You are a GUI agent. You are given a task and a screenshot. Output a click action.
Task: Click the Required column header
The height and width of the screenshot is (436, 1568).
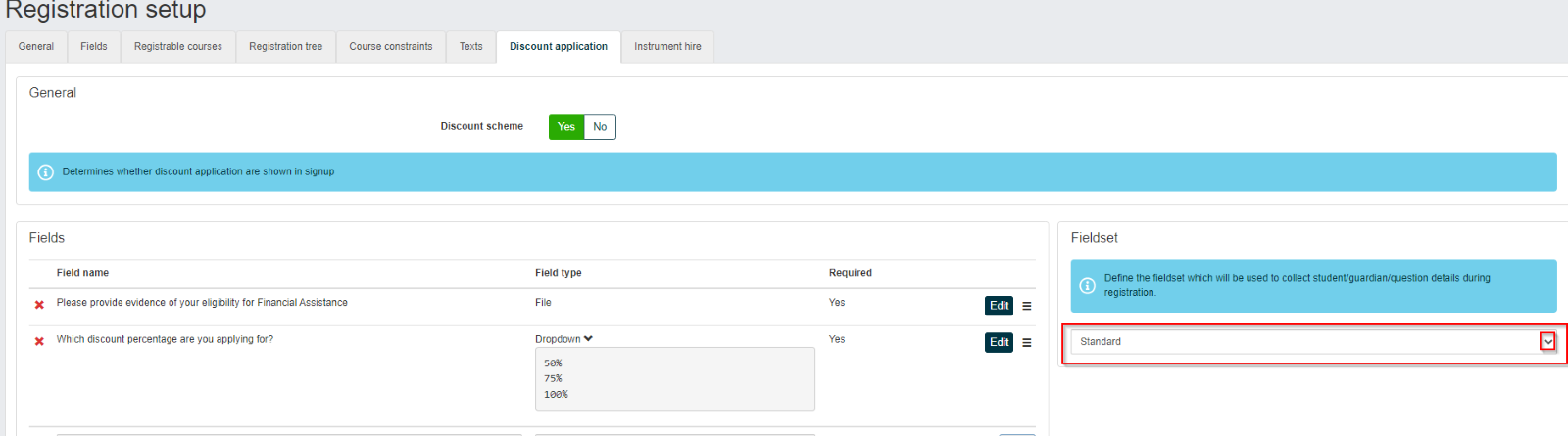[851, 273]
